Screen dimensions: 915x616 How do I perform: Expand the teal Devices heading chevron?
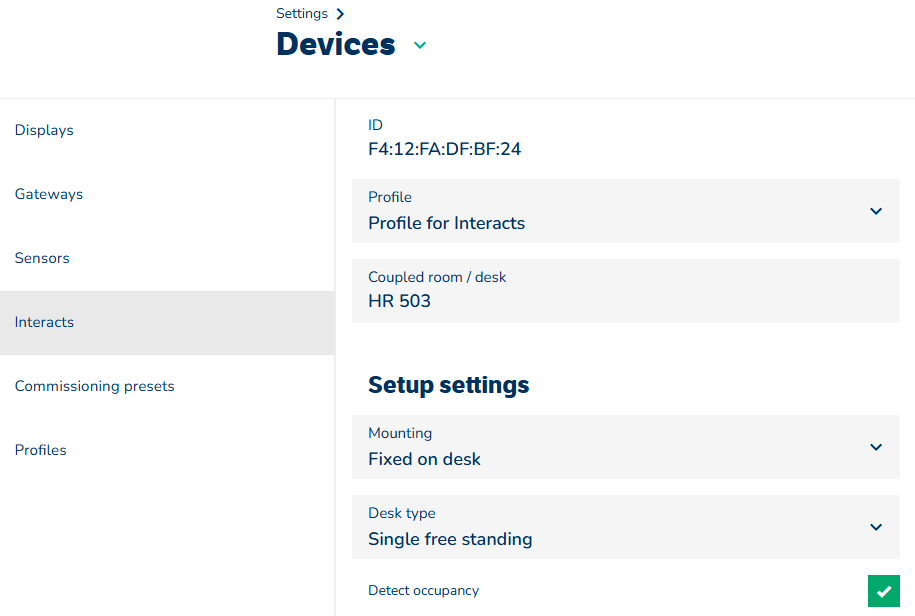coord(420,45)
